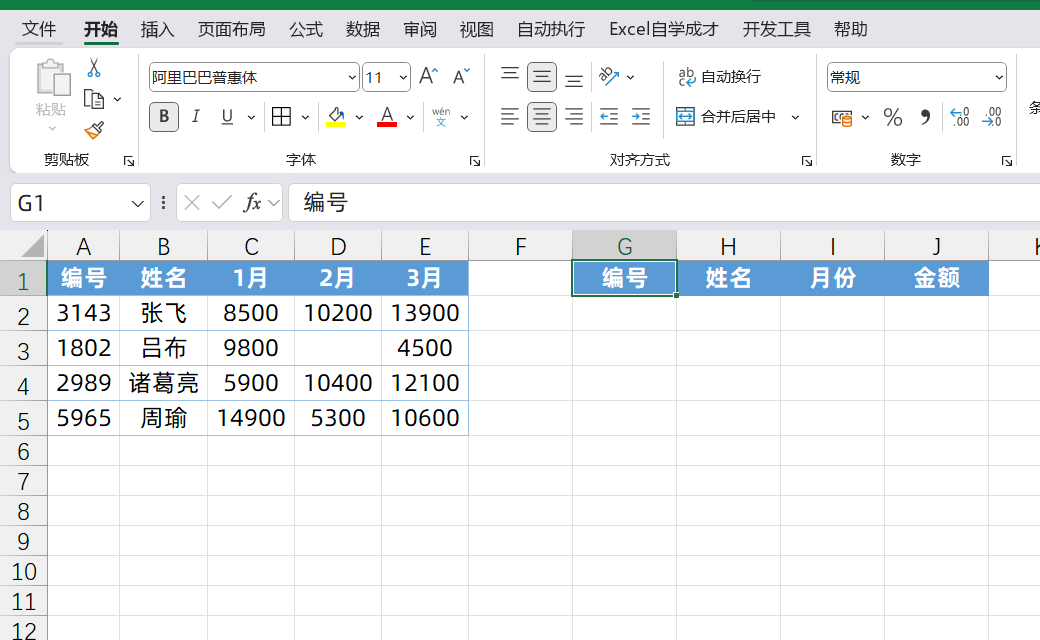This screenshot has height=640, width=1040.
Task: Increase decimal places
Action: pyautogui.click(x=960, y=117)
